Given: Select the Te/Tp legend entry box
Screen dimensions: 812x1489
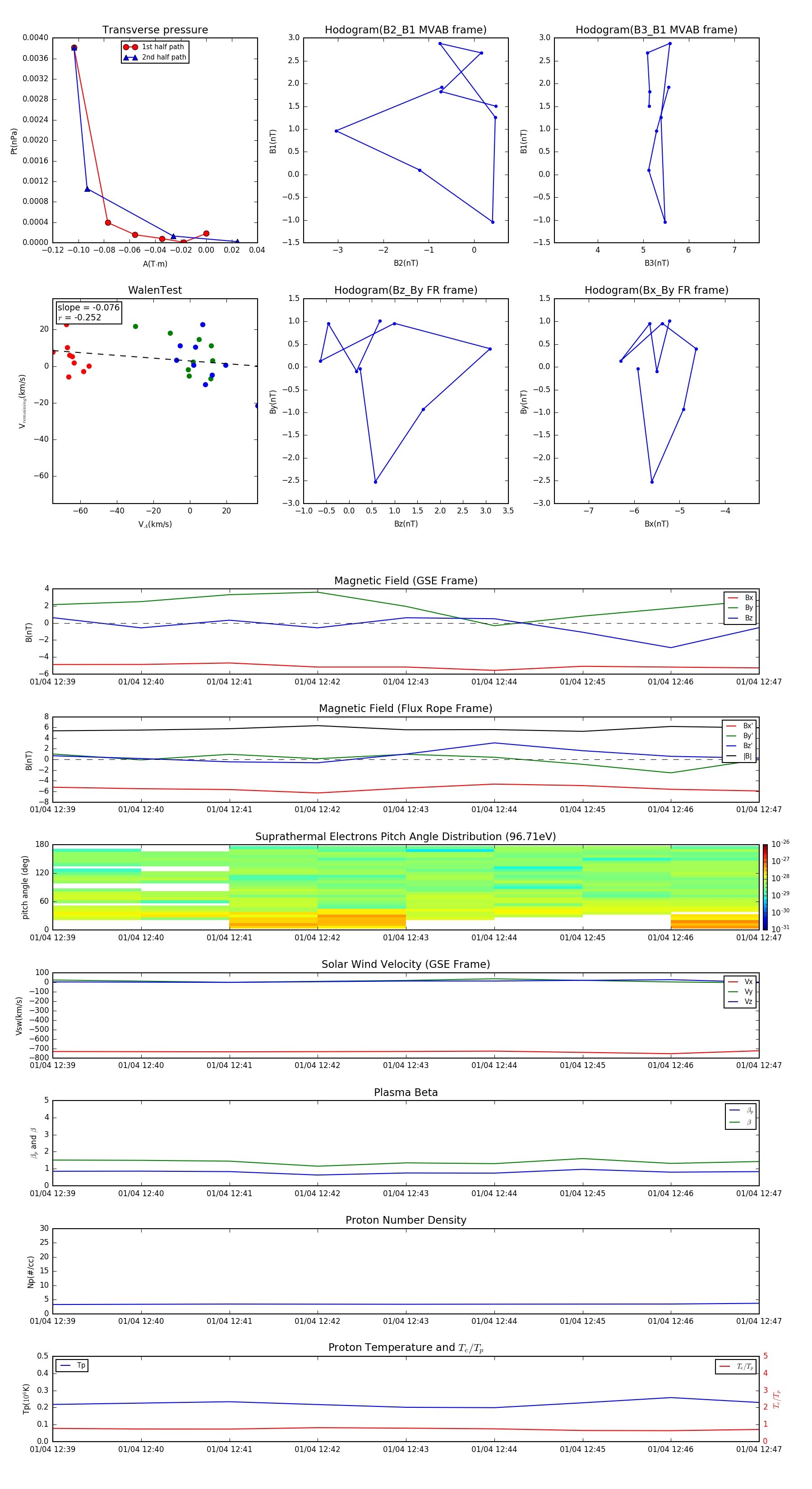Looking at the screenshot, I should [736, 1366].
